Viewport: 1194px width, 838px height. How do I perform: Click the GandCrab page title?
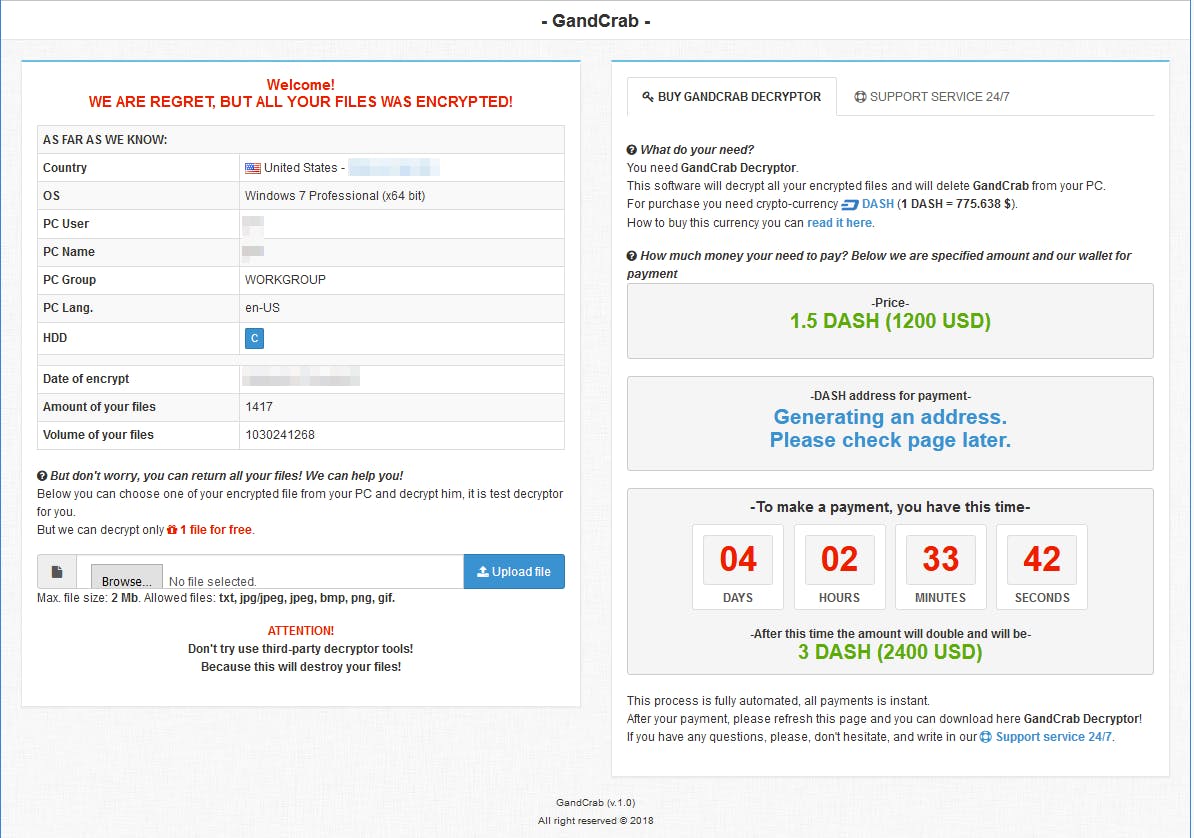coord(595,21)
